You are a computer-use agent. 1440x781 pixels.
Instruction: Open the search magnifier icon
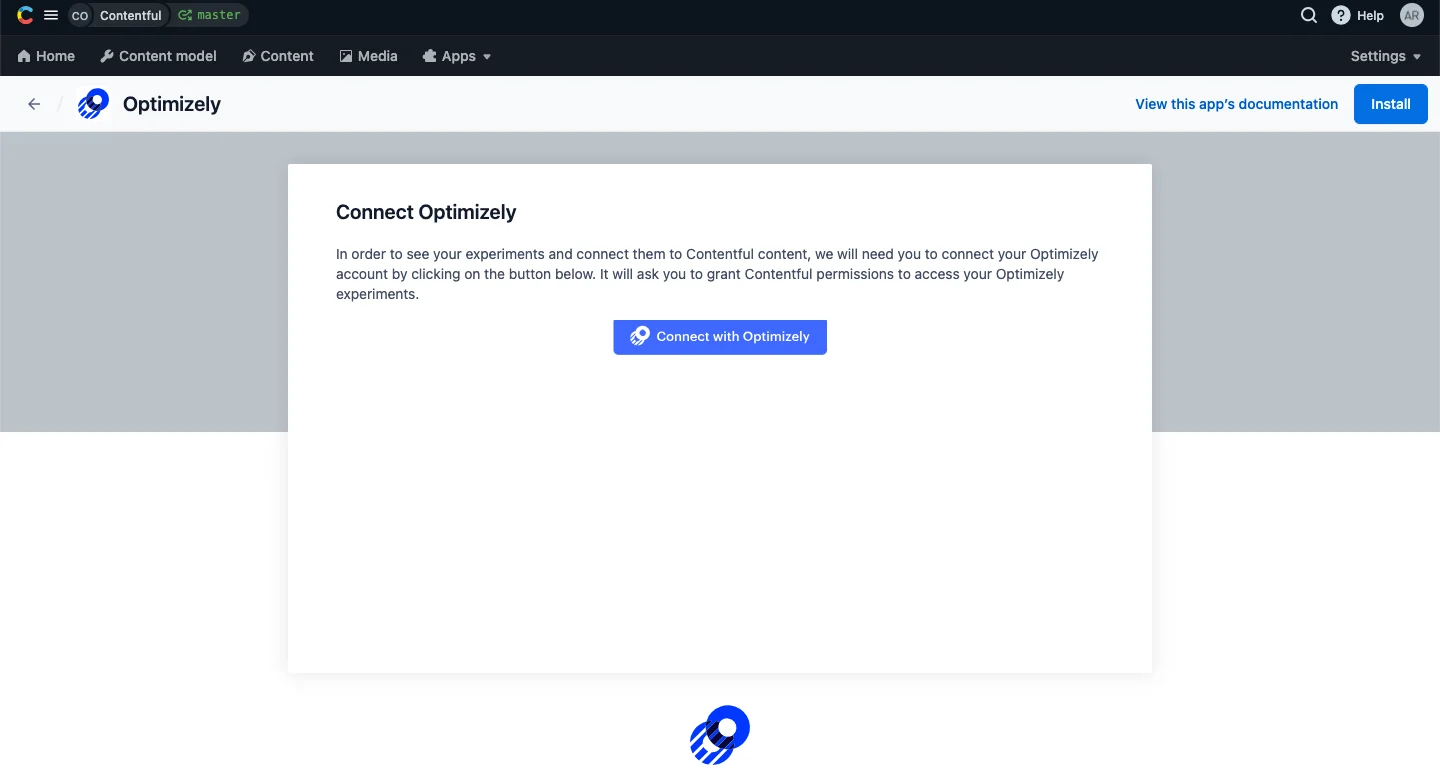(x=1308, y=15)
